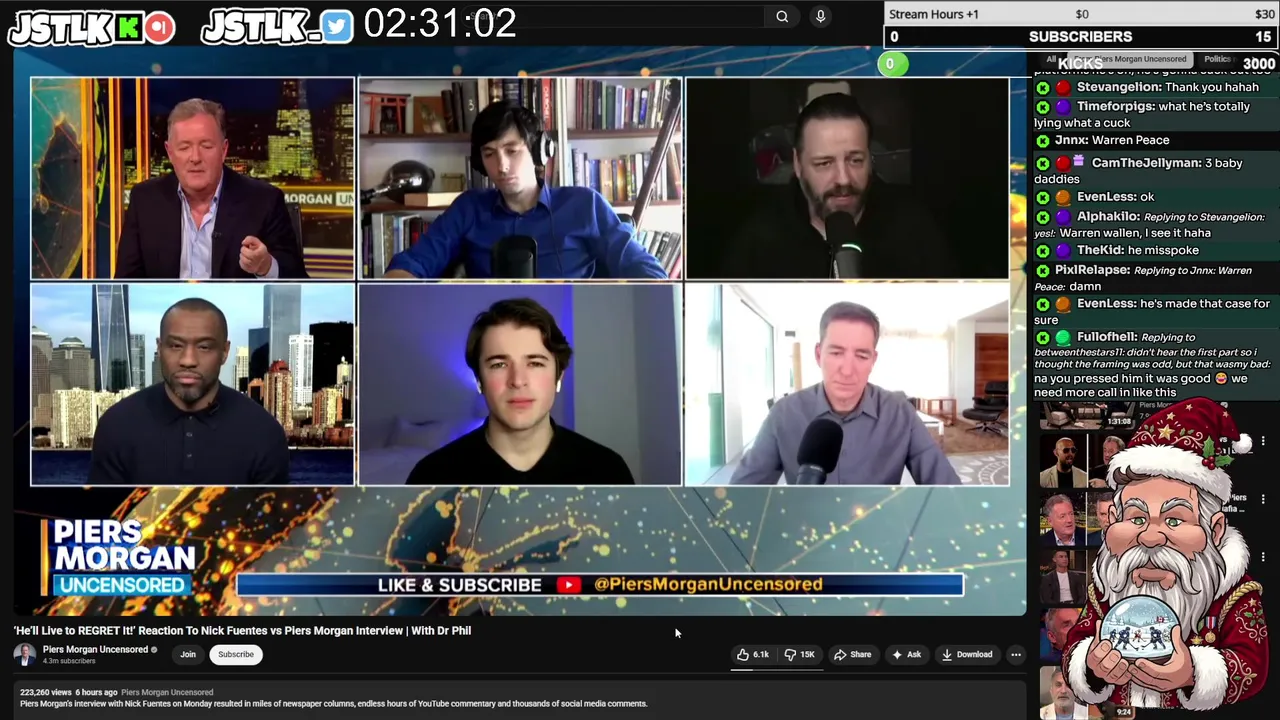Click the guest tile with blue shirt and headphones
The image size is (1280, 720).
click(520, 178)
